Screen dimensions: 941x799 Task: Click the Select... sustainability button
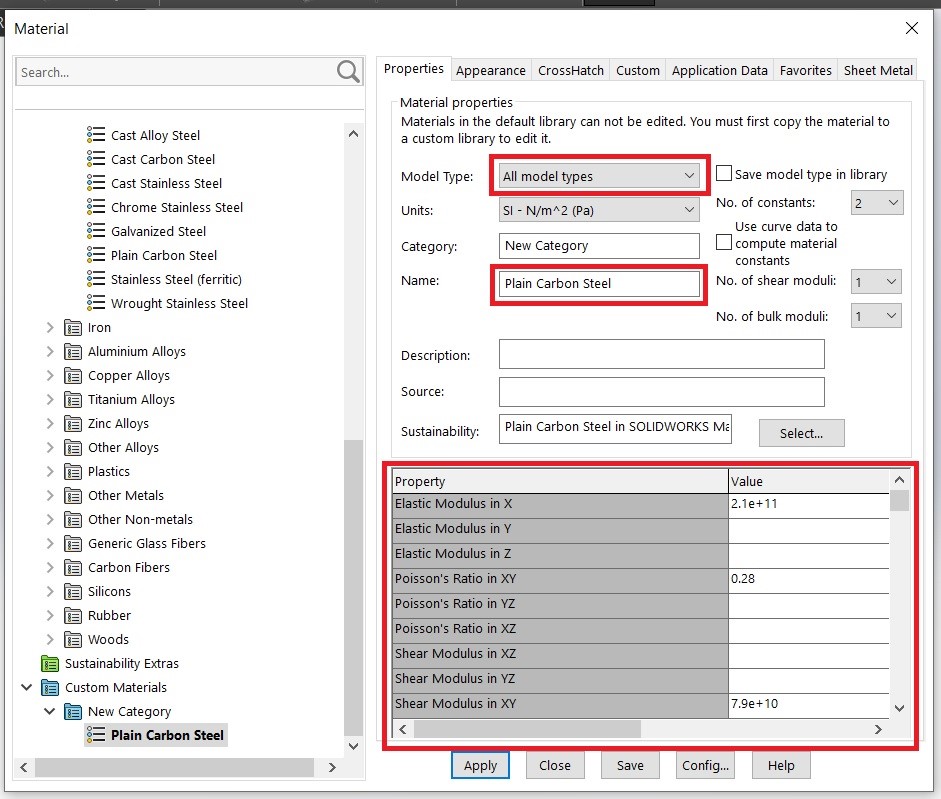pyautogui.click(x=801, y=433)
